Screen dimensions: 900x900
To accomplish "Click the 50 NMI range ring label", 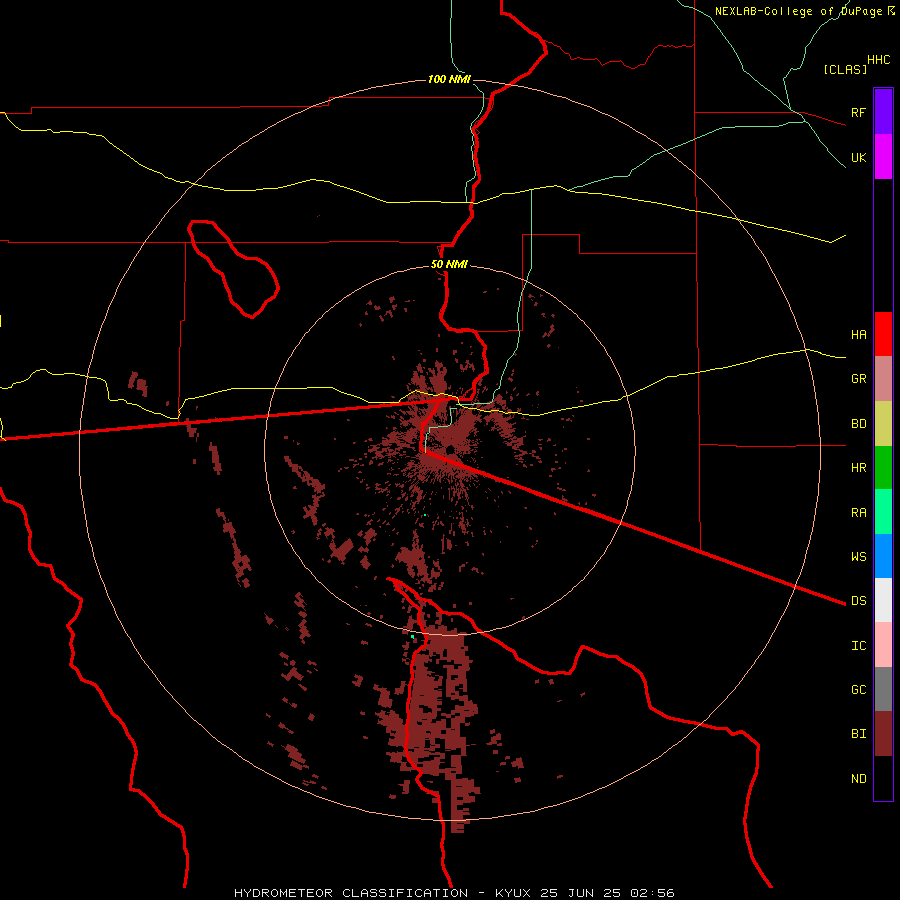I will pyautogui.click(x=449, y=264).
